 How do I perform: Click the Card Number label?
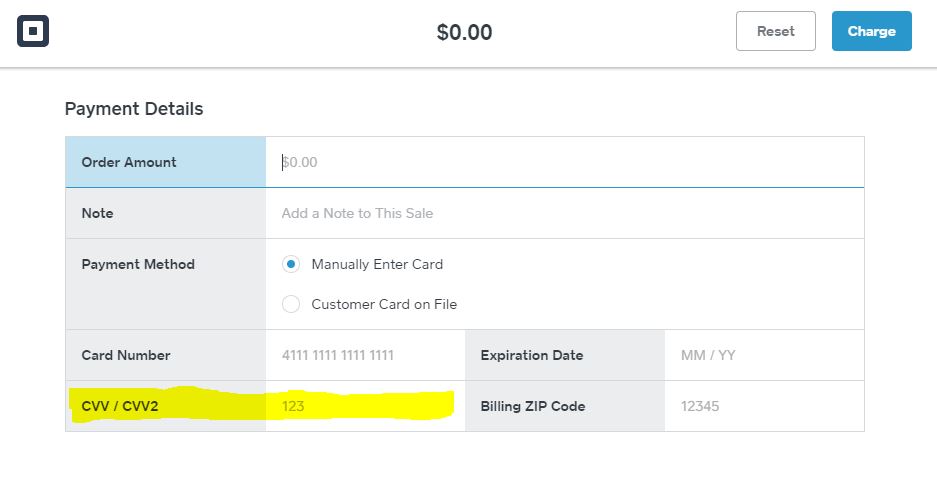click(x=125, y=355)
